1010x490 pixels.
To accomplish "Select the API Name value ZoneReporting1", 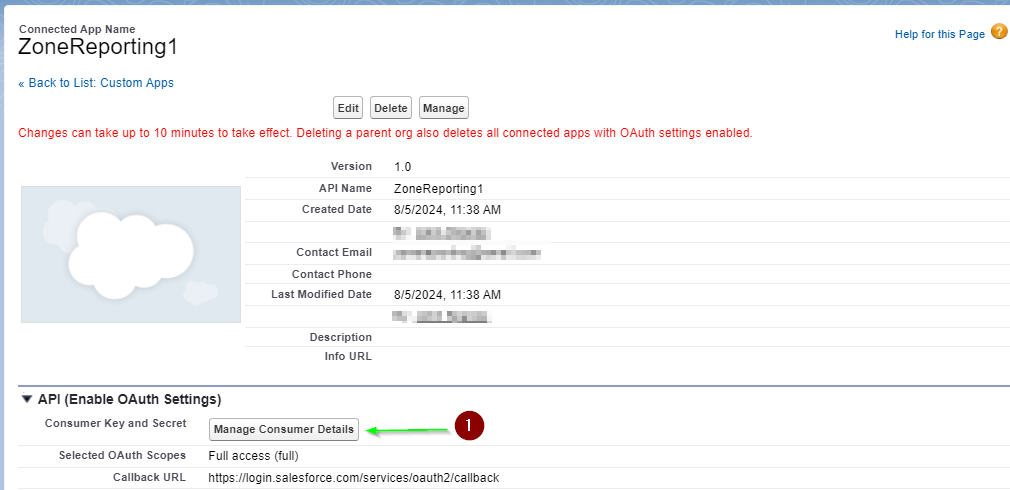I will (439, 189).
